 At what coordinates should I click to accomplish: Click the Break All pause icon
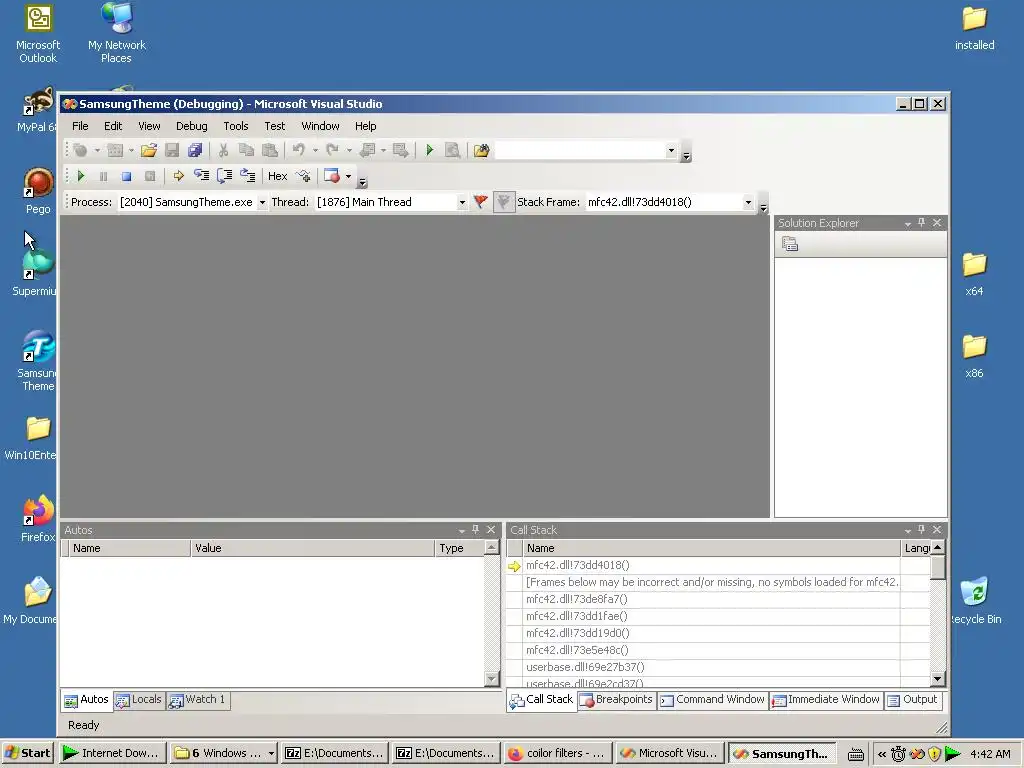click(x=103, y=176)
